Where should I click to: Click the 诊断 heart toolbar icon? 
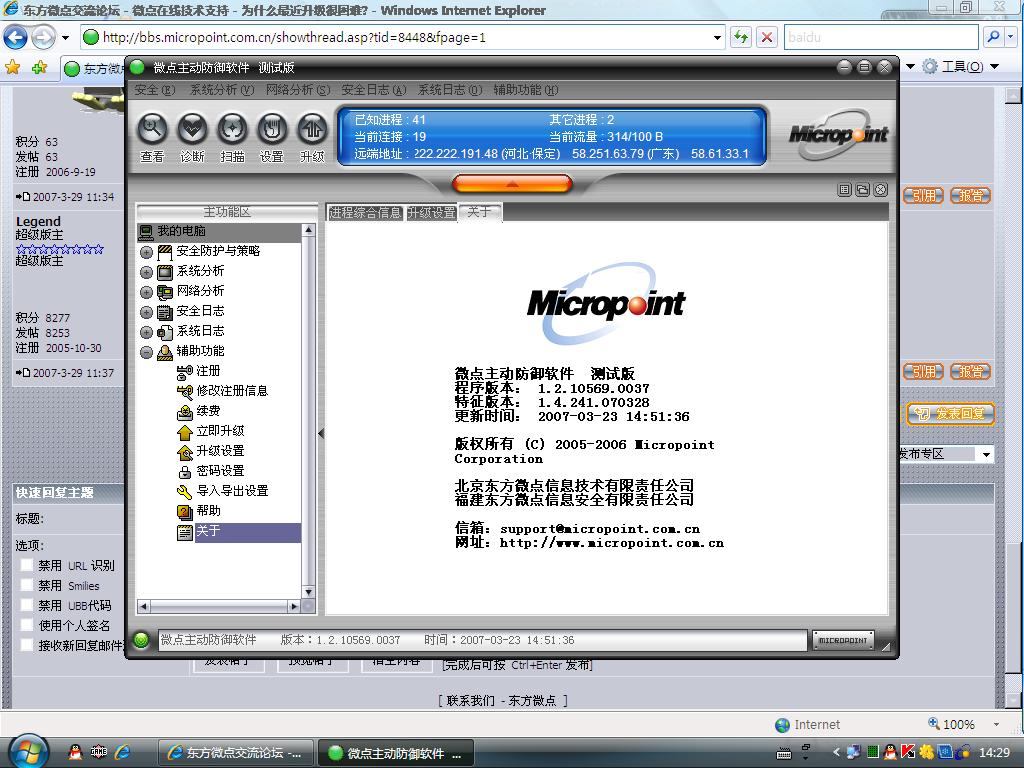[x=192, y=129]
